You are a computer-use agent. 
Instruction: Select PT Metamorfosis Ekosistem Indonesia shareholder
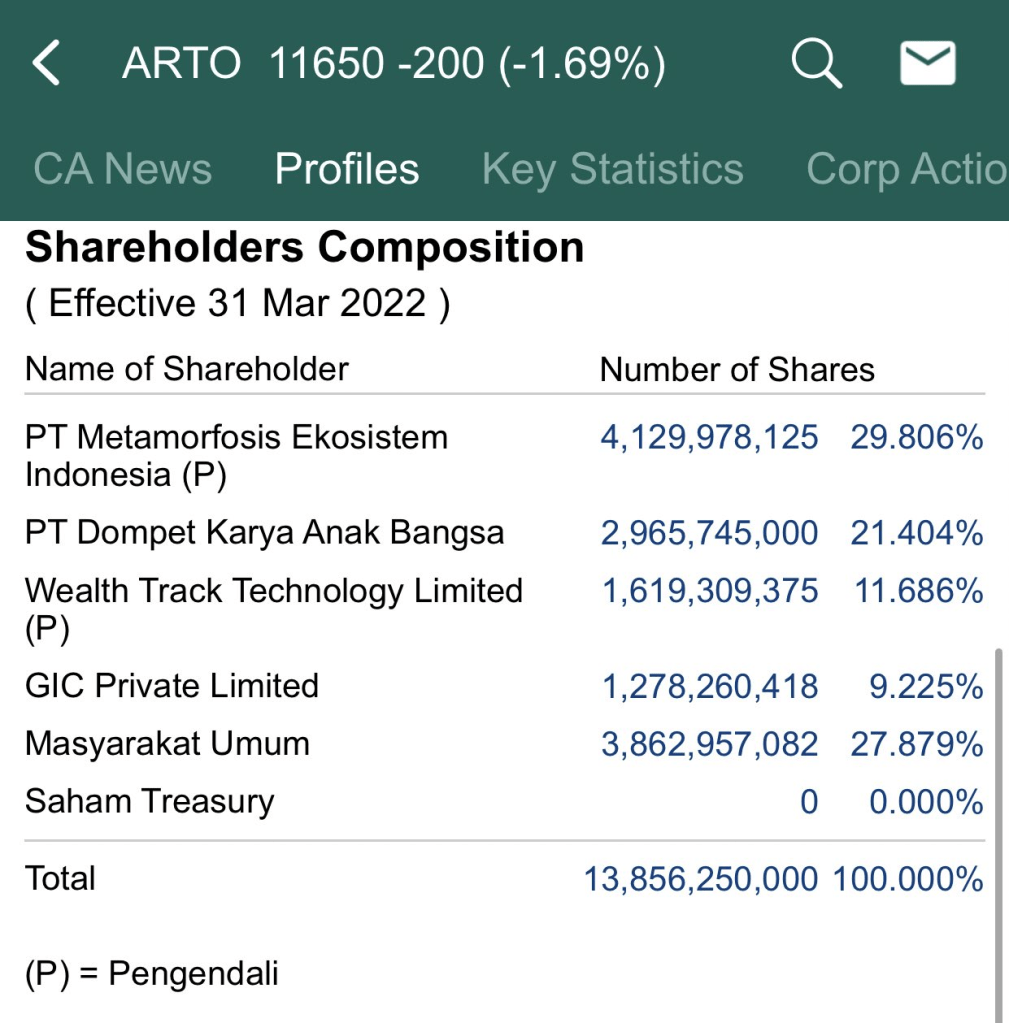coord(236,455)
